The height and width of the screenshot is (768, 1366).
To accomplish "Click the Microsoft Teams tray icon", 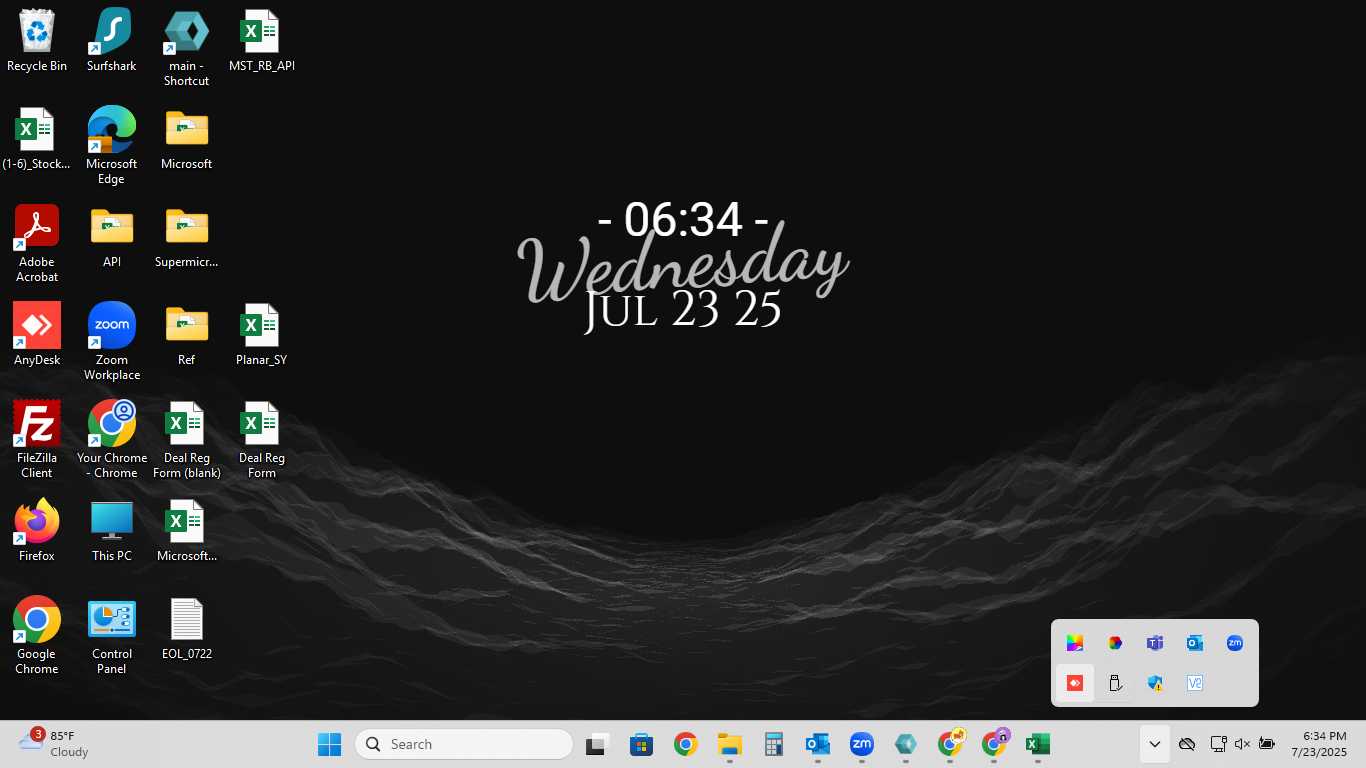I will pyautogui.click(x=1155, y=643).
